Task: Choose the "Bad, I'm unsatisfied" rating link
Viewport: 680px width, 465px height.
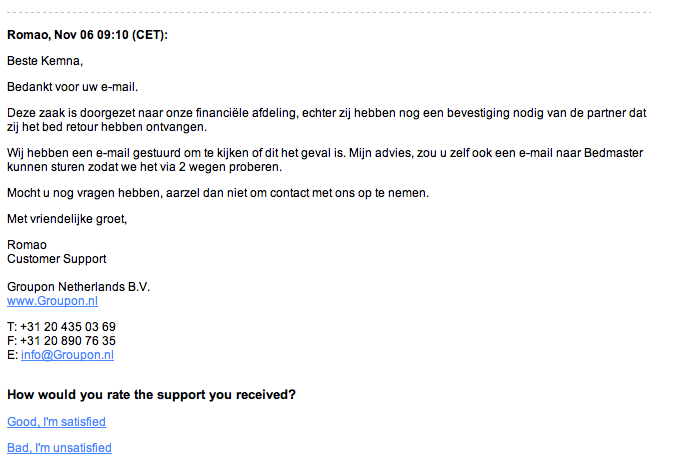Action: coord(59,448)
